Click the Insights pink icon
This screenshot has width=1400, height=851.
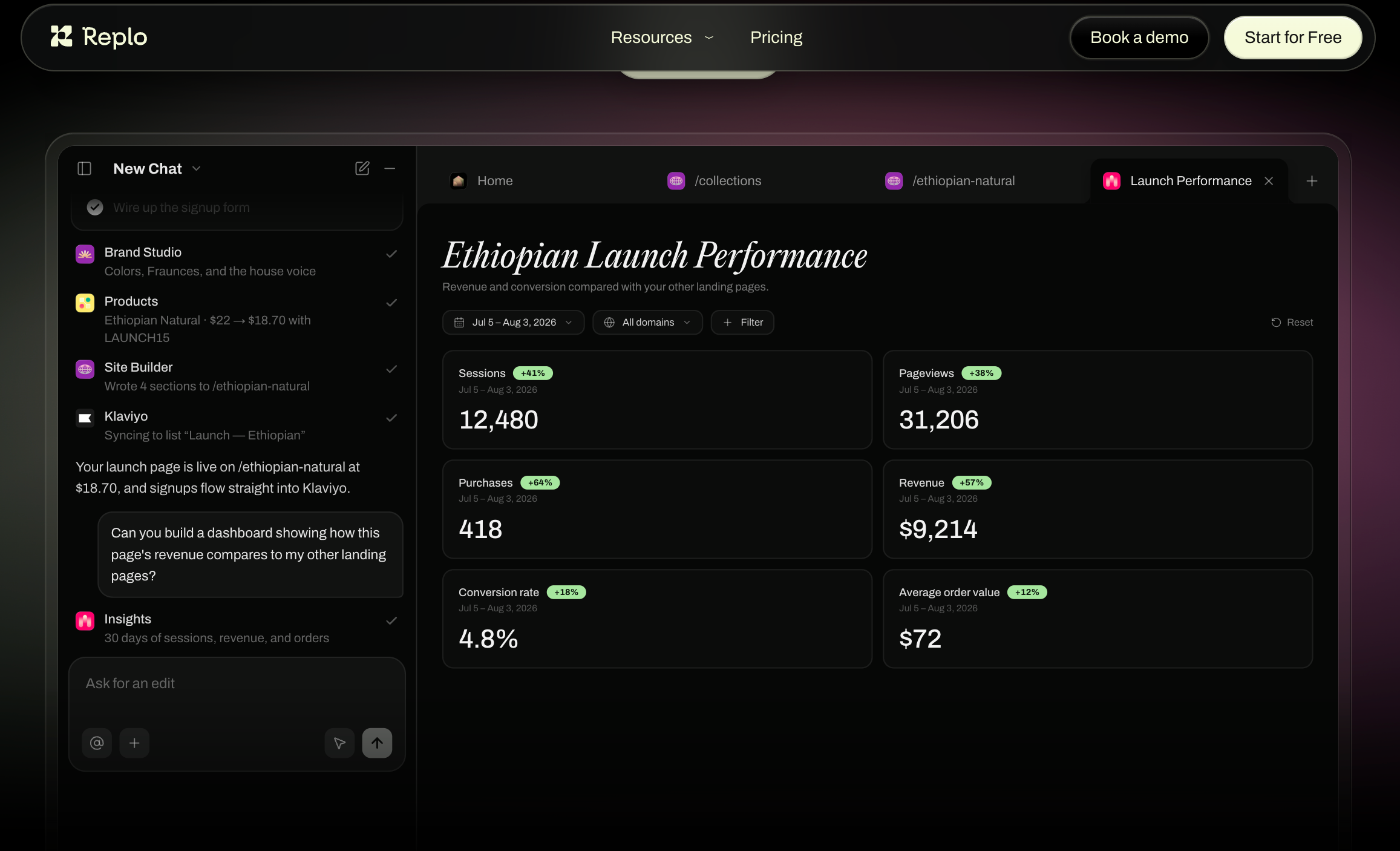[85, 621]
